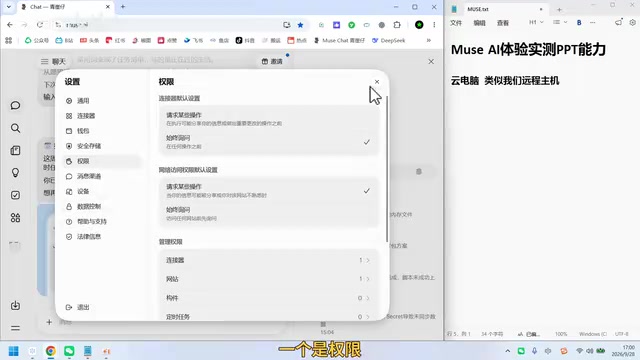The image size is (640, 360).
Task: Bookmark this page with star icon
Action: (x=300, y=25)
